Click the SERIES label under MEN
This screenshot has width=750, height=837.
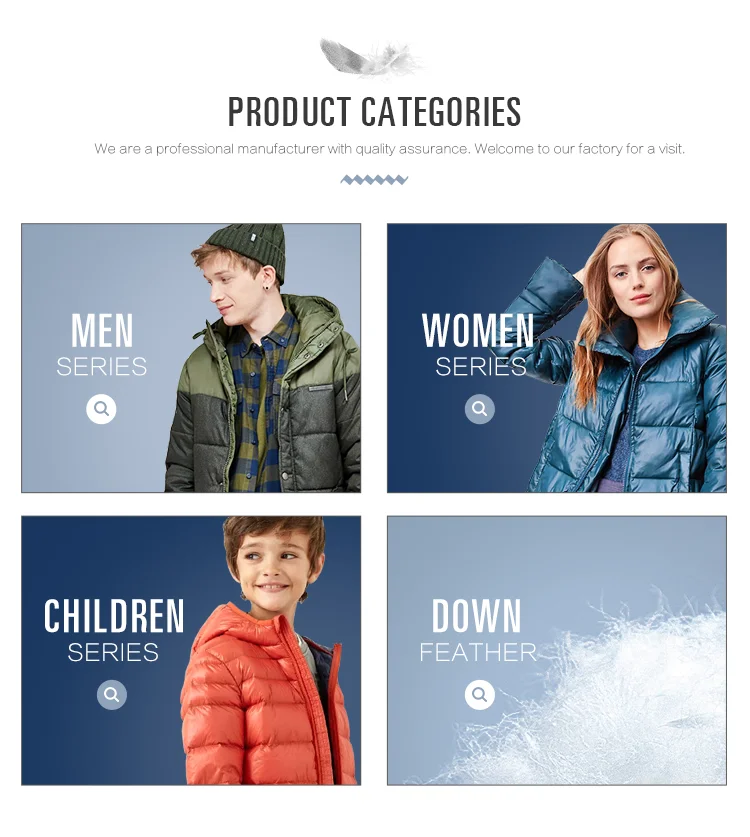101,367
